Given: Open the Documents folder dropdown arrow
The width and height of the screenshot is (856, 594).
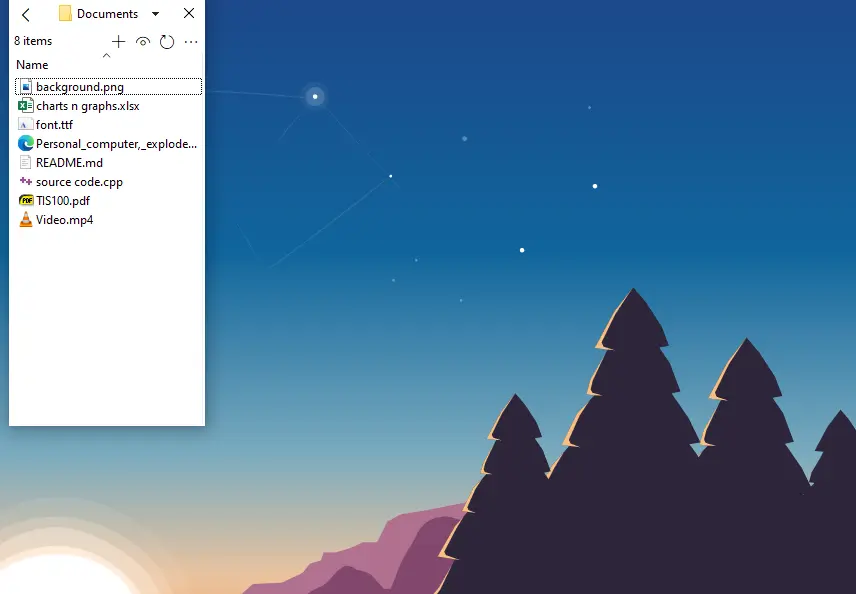Looking at the screenshot, I should 156,14.
